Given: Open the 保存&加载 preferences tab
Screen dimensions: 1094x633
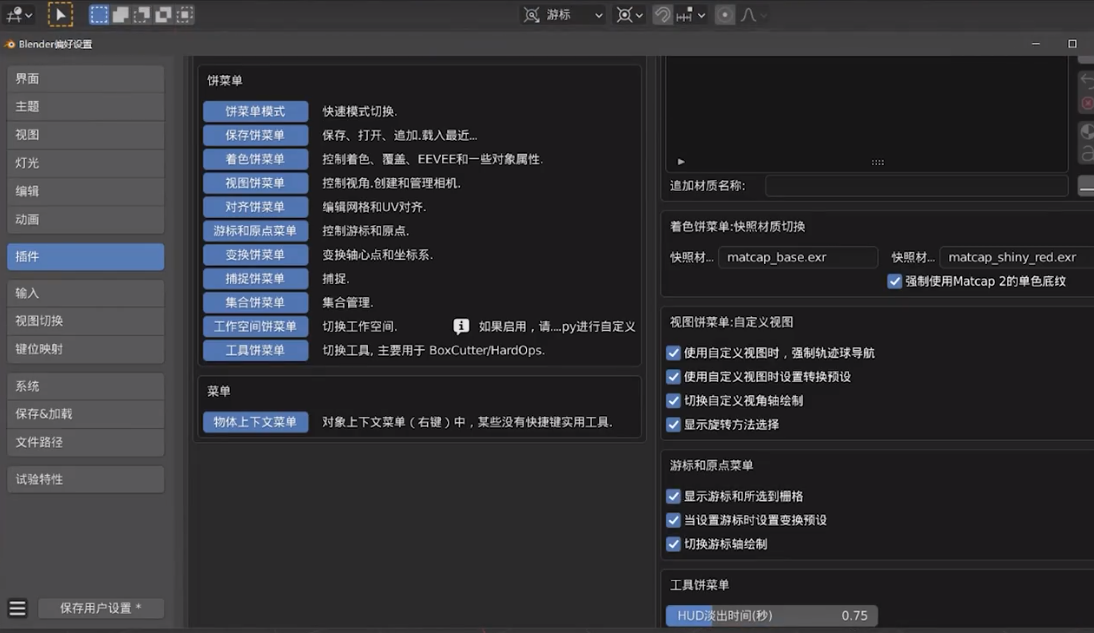Looking at the screenshot, I should [86, 414].
